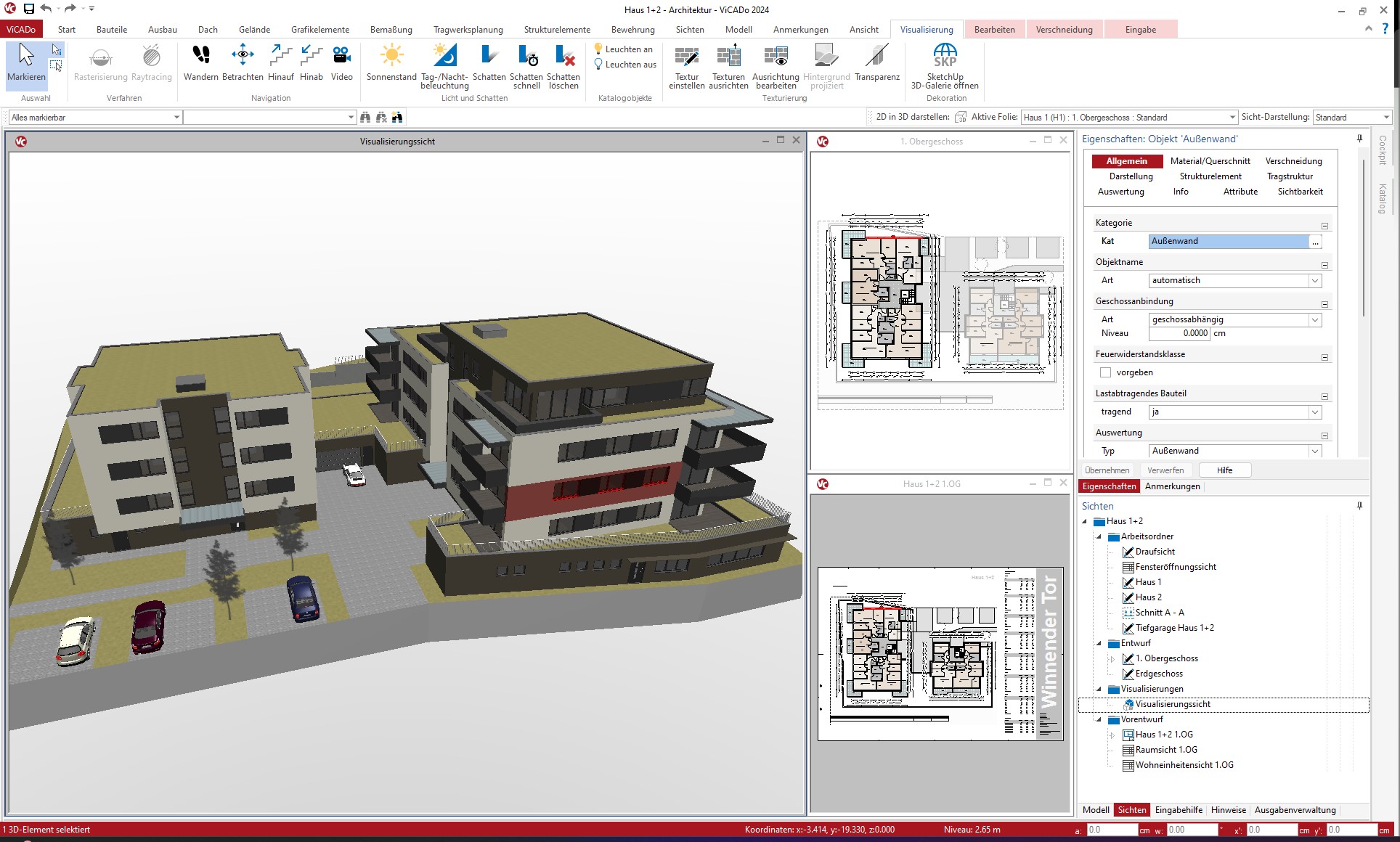Click the undo arrow in title bar

[x=46, y=9]
